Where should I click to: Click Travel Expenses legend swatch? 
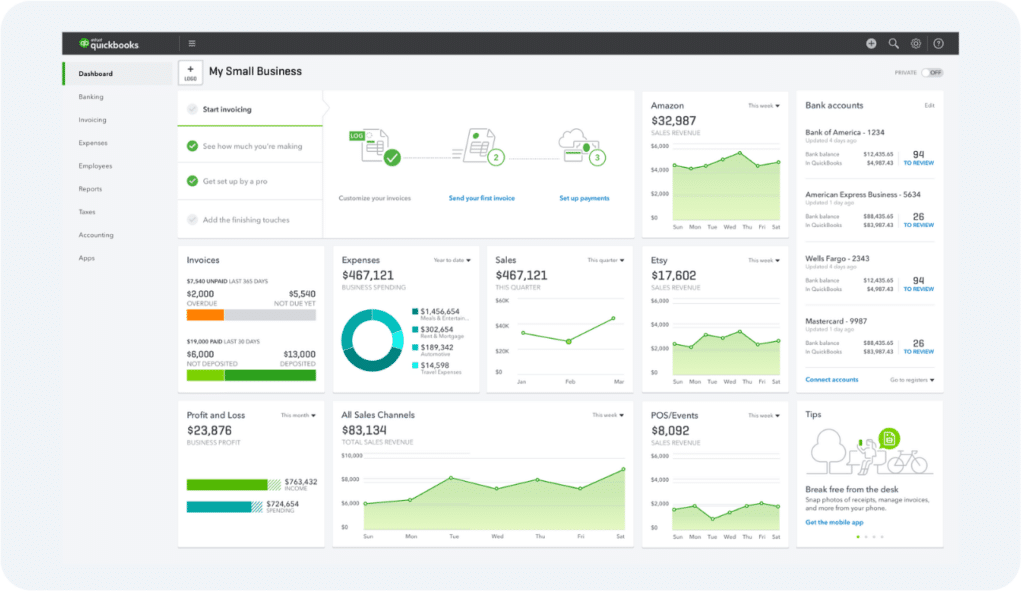(x=415, y=366)
